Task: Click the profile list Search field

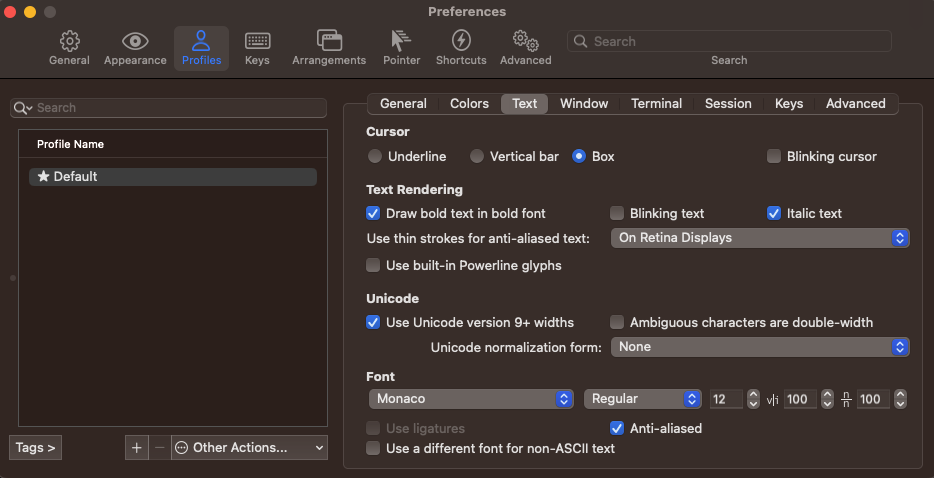Action: (x=169, y=108)
